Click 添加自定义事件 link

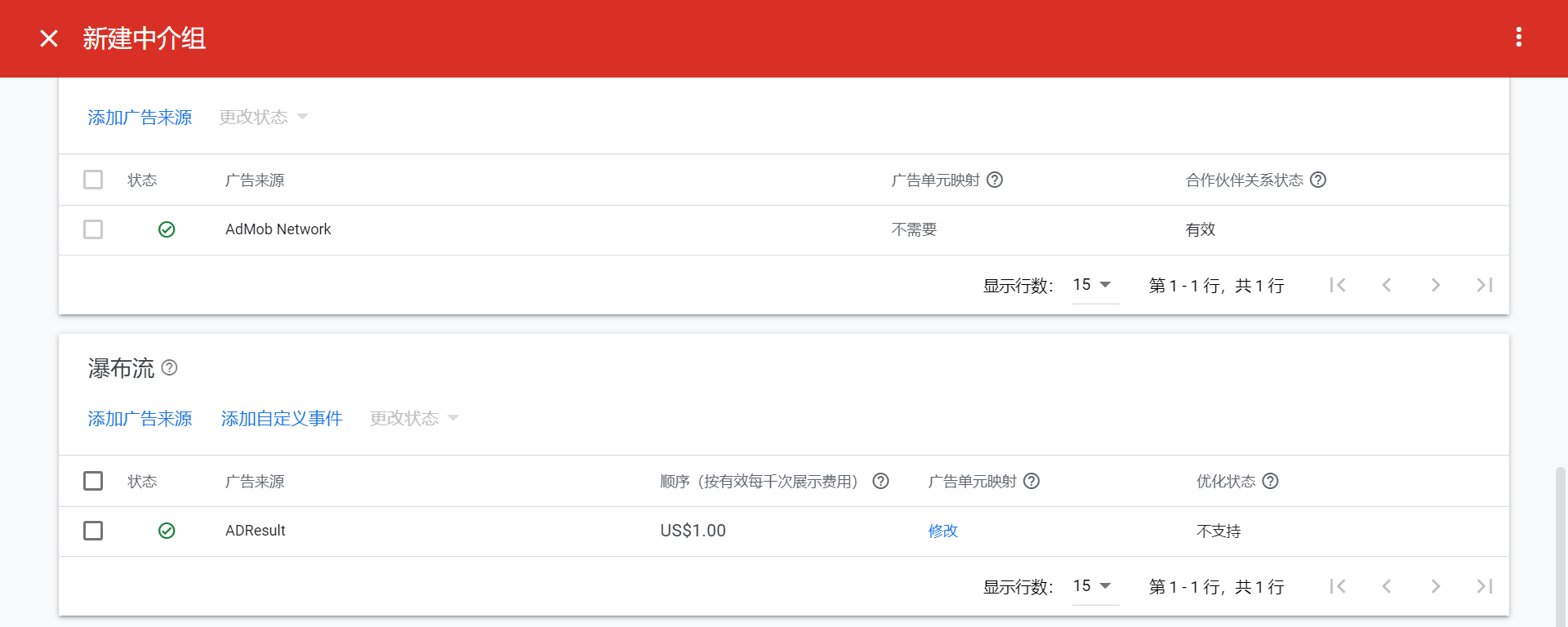(282, 419)
